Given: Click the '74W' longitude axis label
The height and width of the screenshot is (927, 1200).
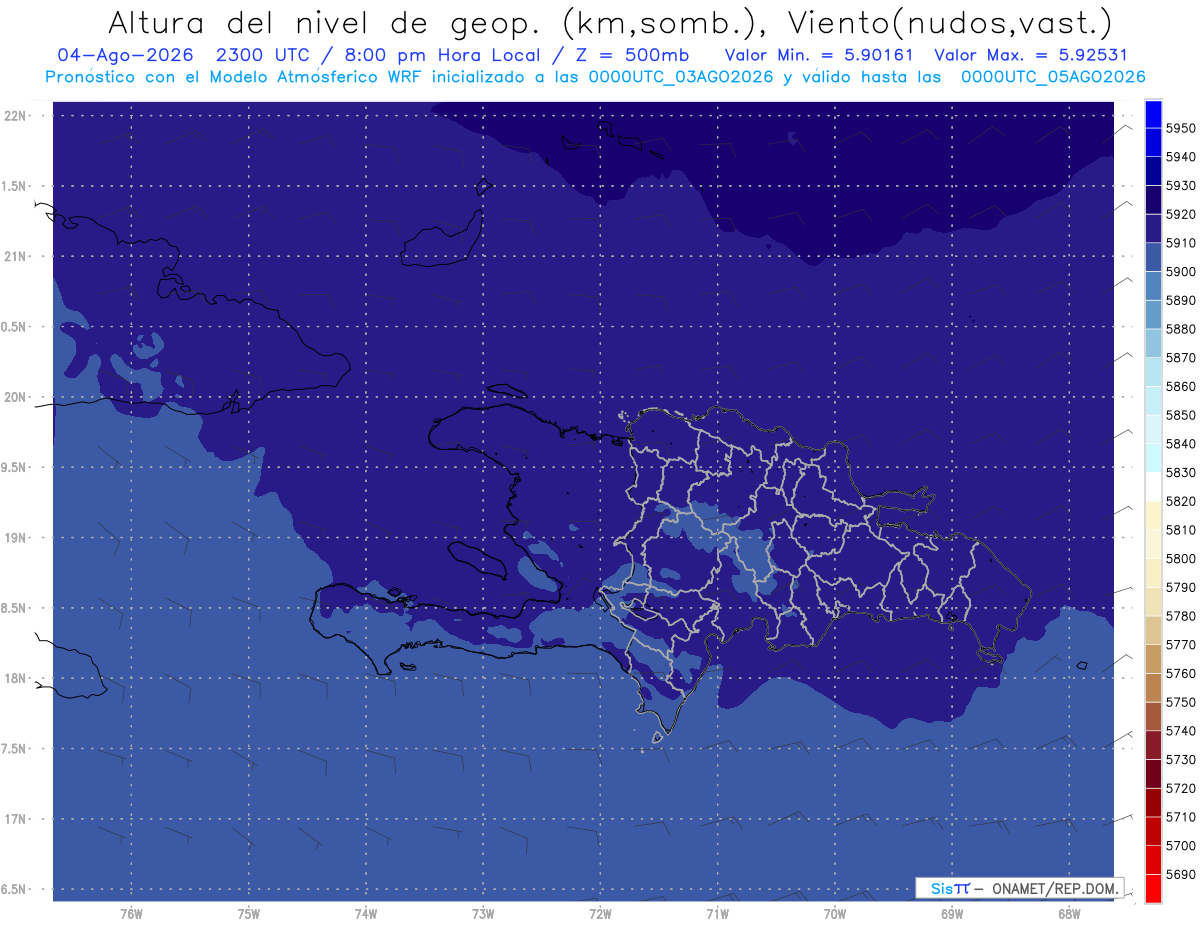Looking at the screenshot, I should pos(365,913).
